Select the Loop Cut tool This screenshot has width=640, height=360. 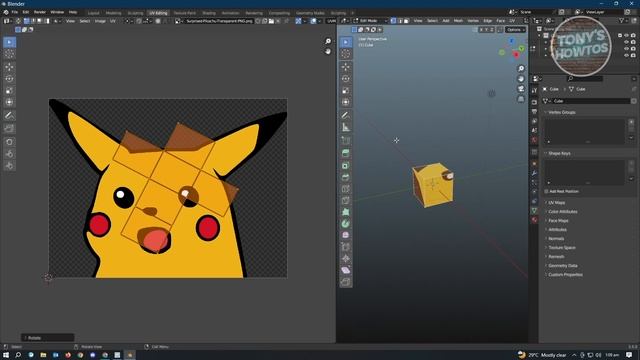pyautogui.click(x=346, y=189)
